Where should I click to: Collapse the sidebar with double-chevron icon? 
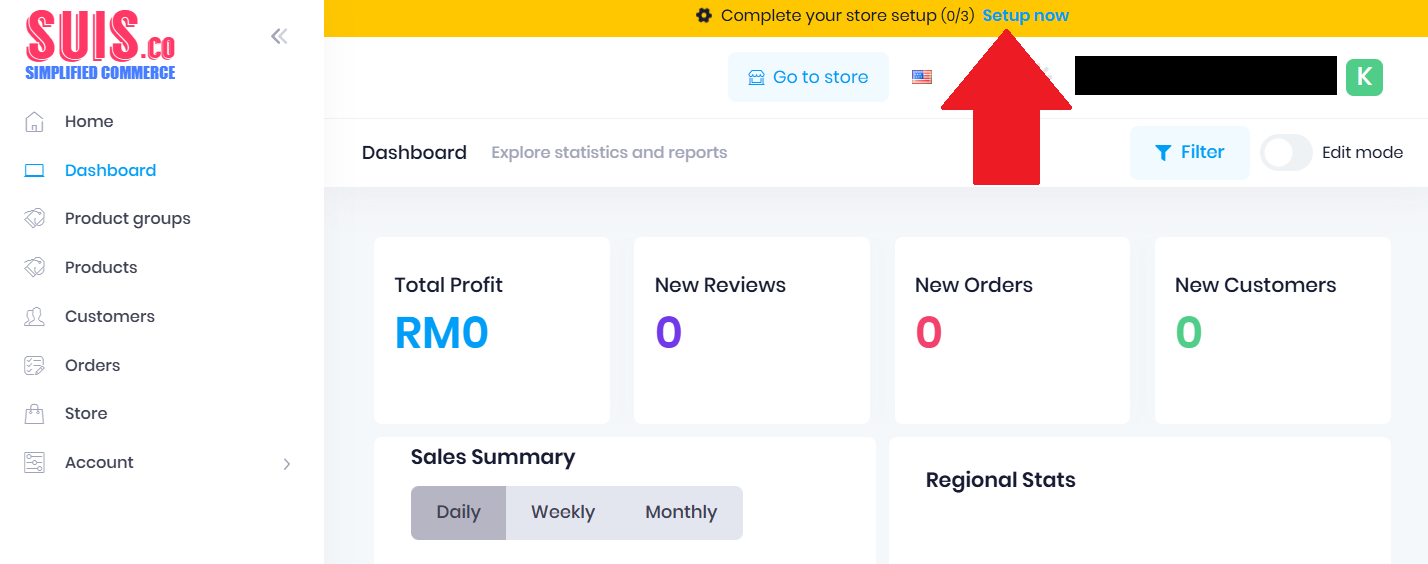(279, 37)
